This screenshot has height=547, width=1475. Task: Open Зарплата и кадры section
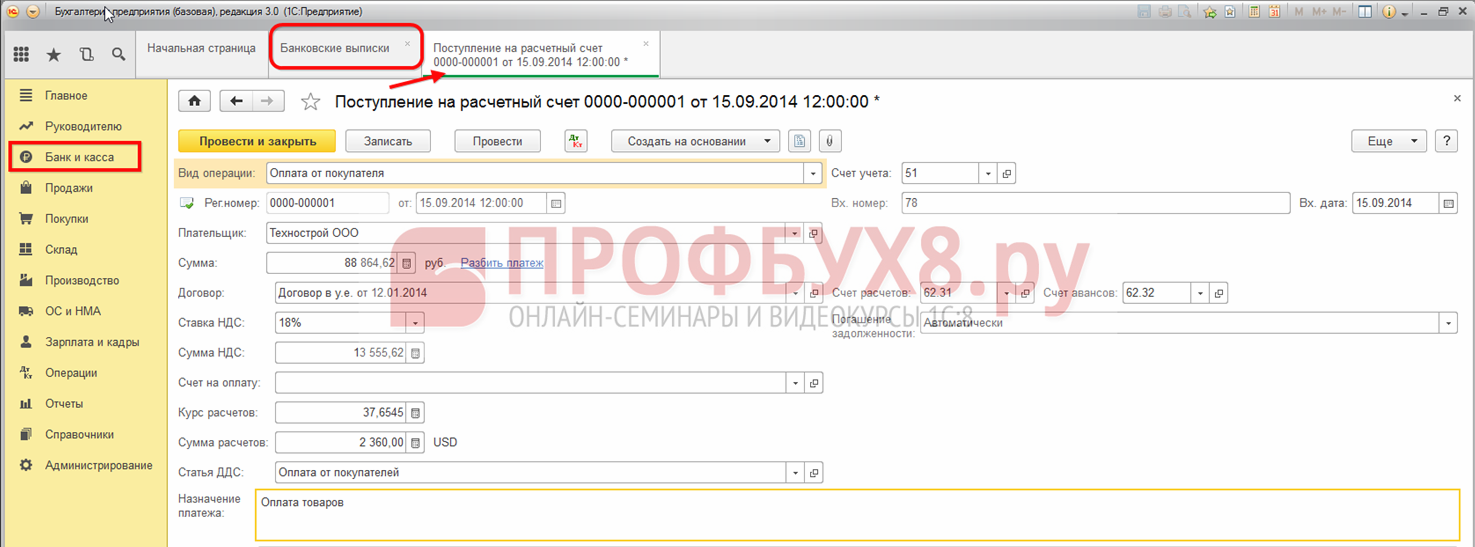92,342
